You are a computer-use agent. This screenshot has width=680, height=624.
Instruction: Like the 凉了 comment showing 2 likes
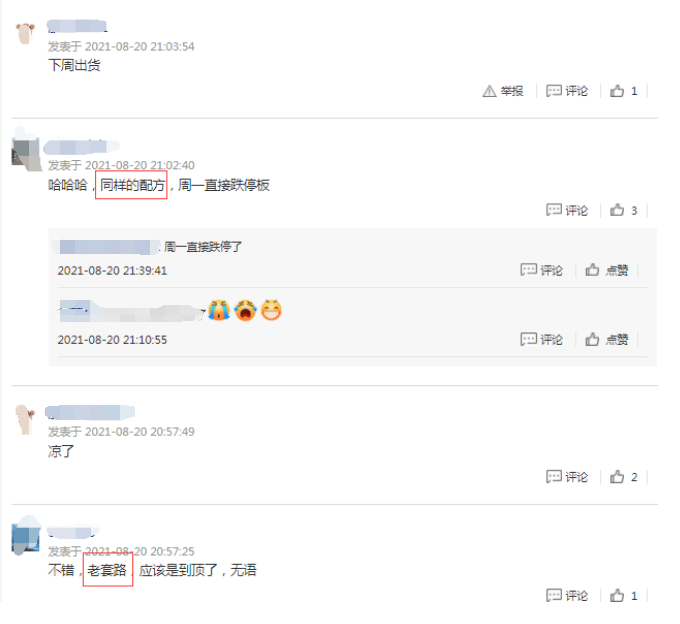click(624, 477)
